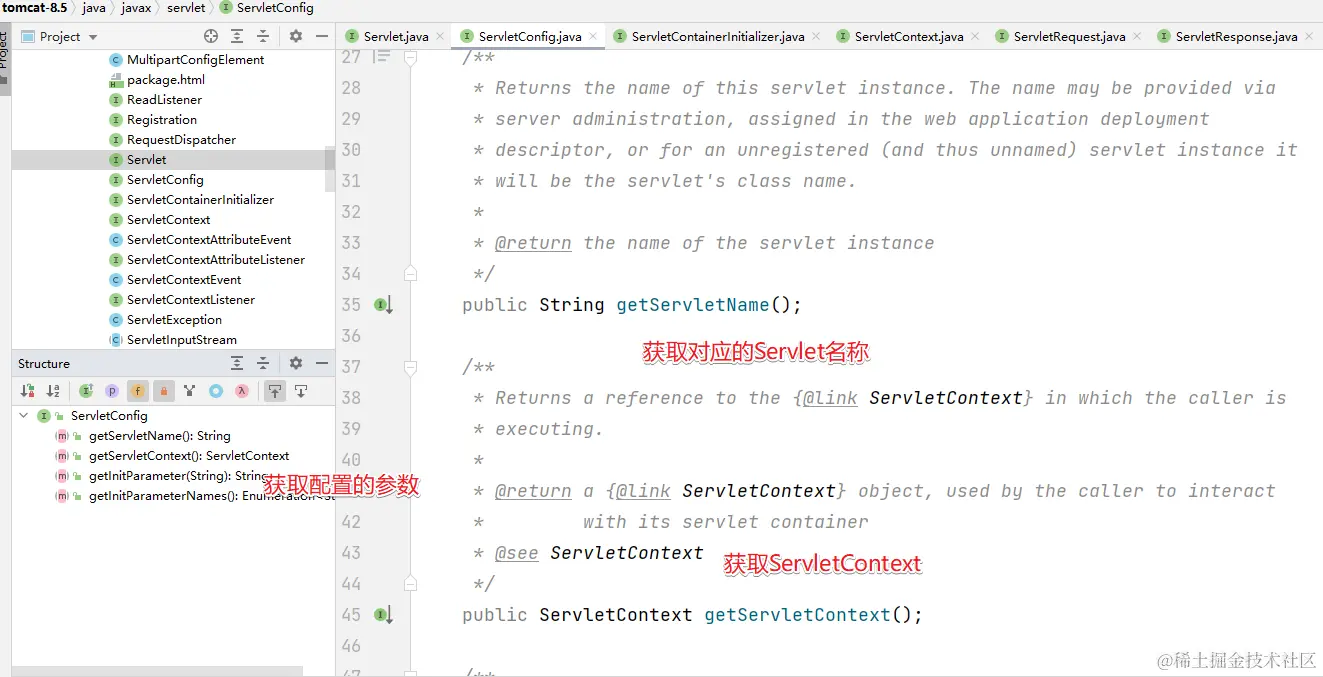Image resolution: width=1323 pixels, height=677 pixels.
Task: Open Structure panel gear settings
Action: [x=296, y=363]
